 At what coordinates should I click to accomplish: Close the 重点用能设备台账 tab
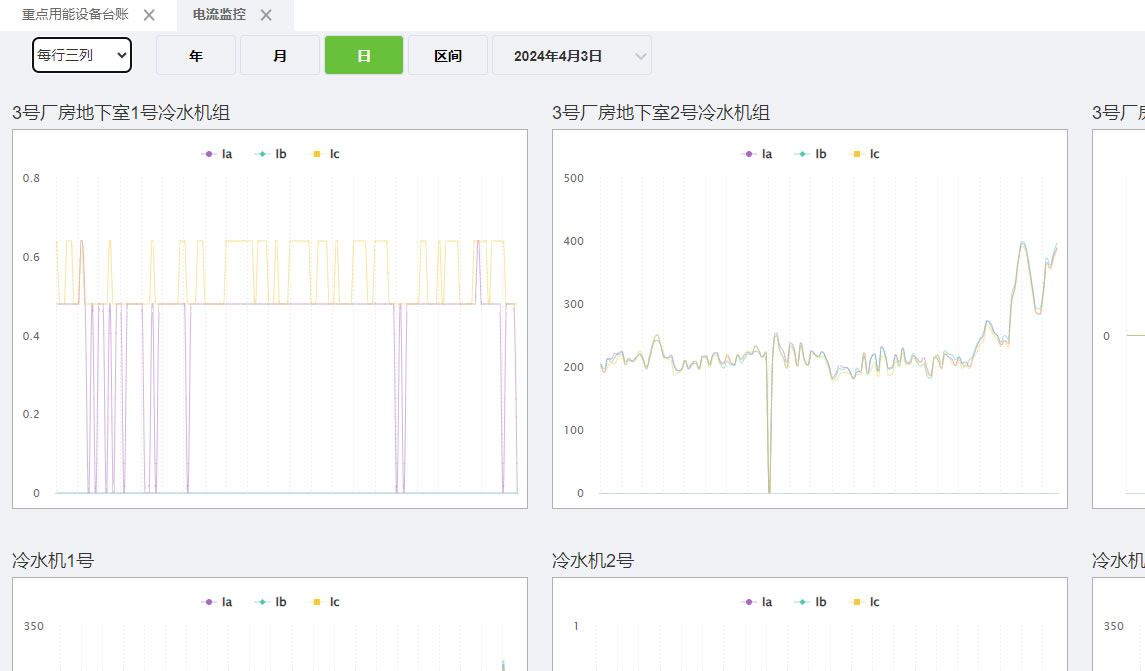point(149,15)
